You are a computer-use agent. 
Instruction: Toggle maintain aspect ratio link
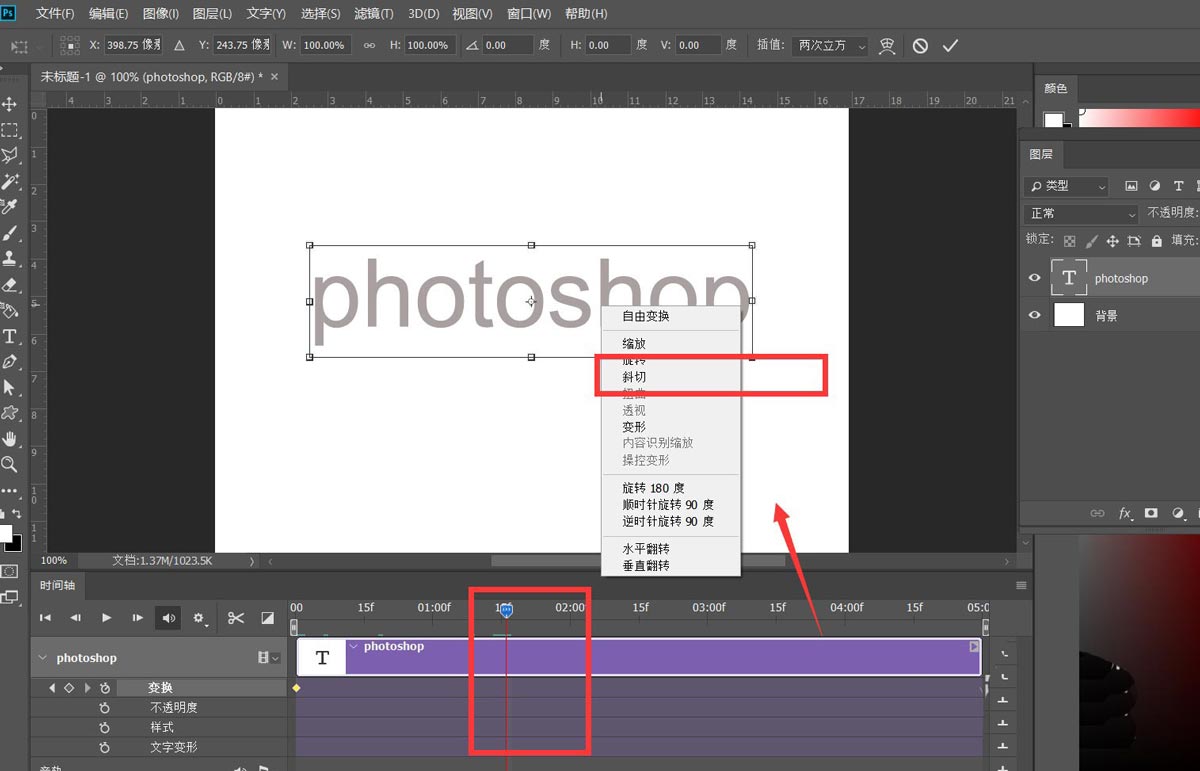point(369,45)
